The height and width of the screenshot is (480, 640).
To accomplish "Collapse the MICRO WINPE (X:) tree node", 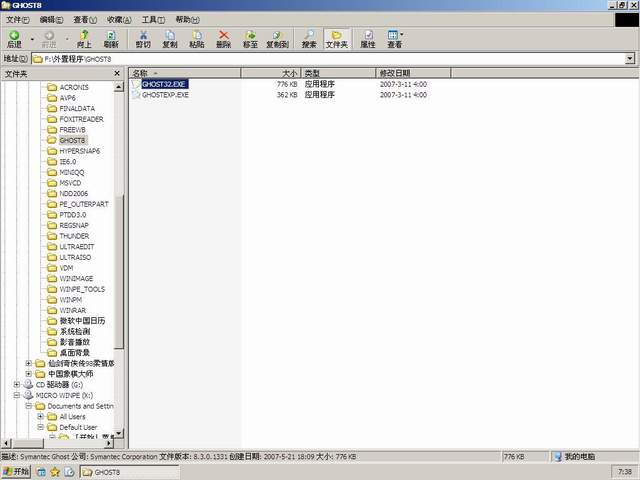I will [x=17, y=395].
